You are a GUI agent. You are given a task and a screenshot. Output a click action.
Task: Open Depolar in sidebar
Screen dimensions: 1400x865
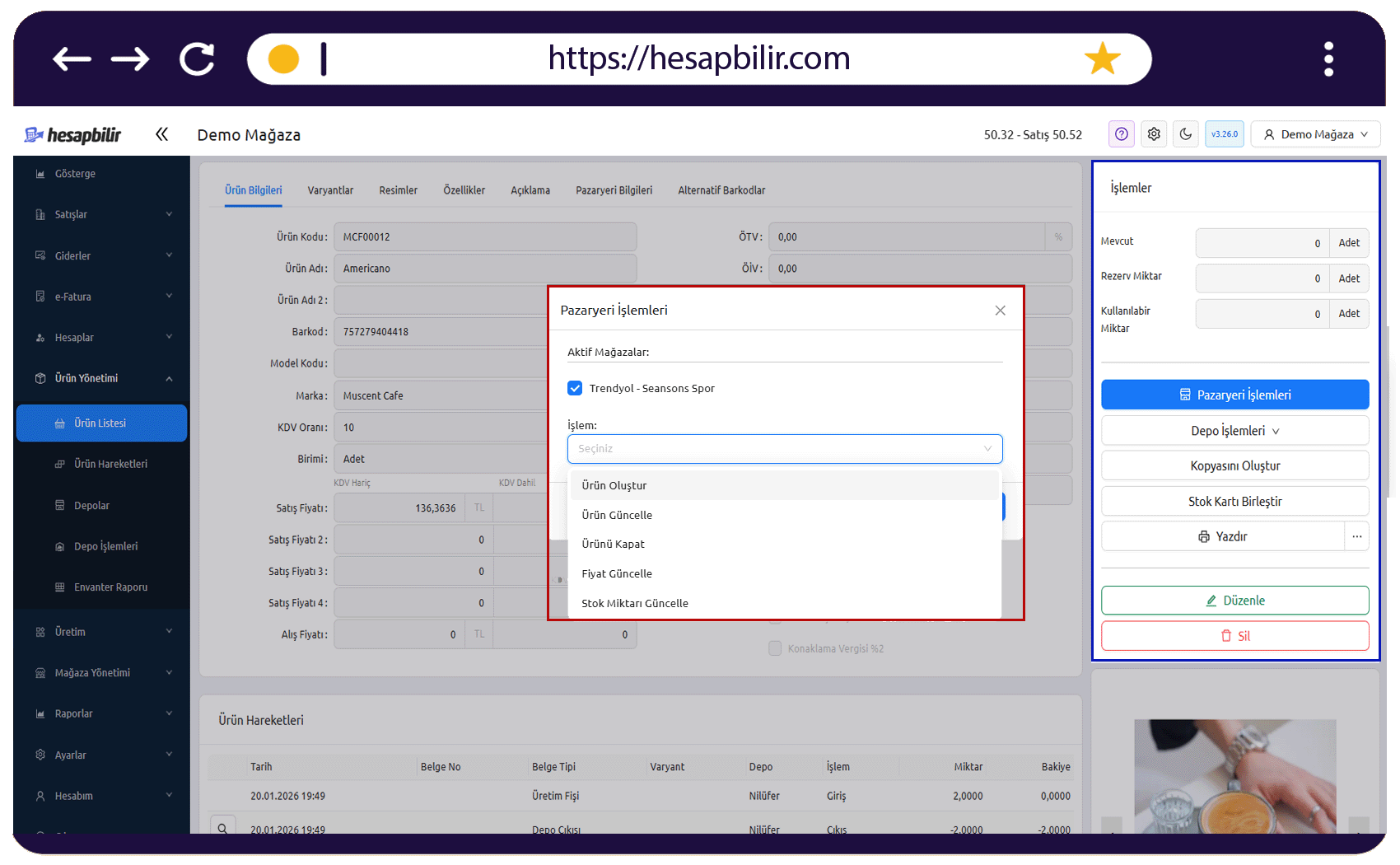(x=102, y=506)
